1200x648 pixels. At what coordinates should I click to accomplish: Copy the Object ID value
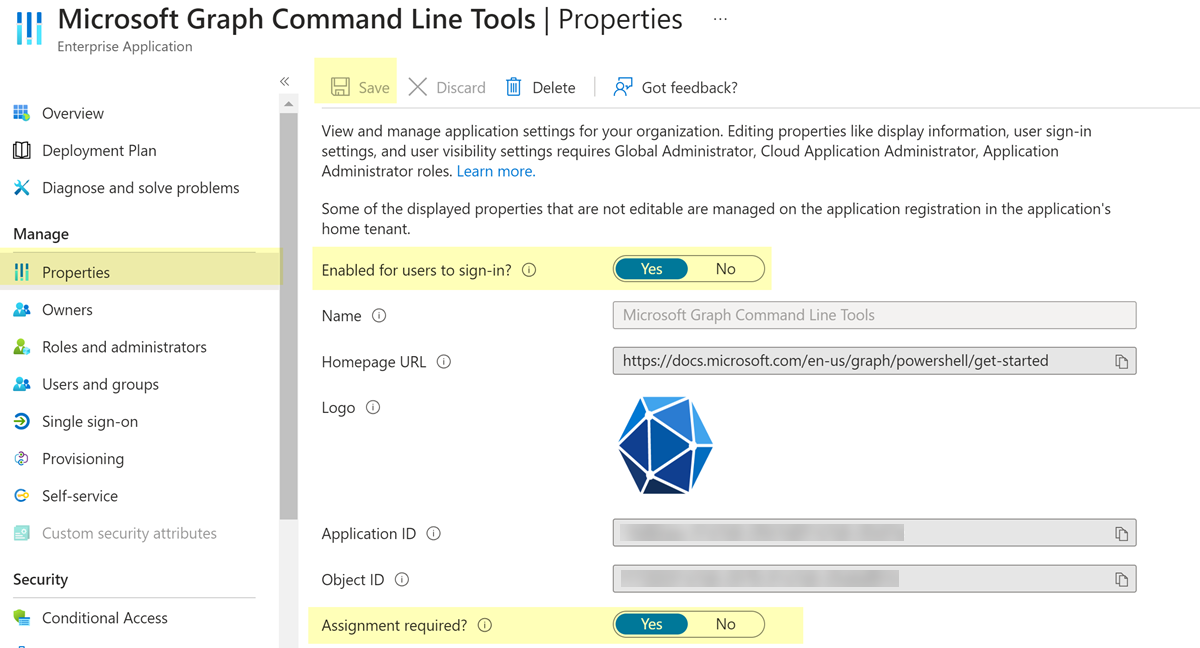pyautogui.click(x=1121, y=580)
